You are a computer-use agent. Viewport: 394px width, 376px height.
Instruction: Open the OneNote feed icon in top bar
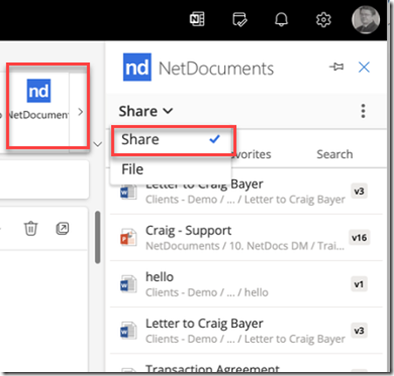[x=197, y=19]
